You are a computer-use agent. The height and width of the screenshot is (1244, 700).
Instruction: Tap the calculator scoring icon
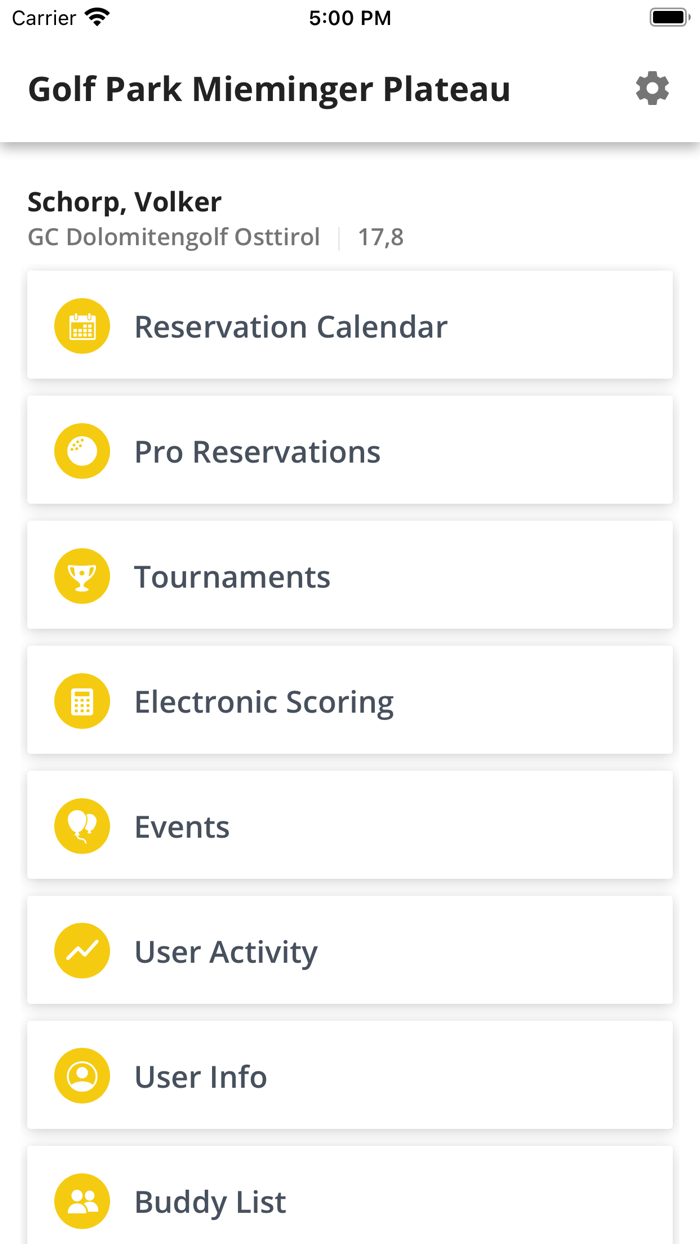(82, 701)
